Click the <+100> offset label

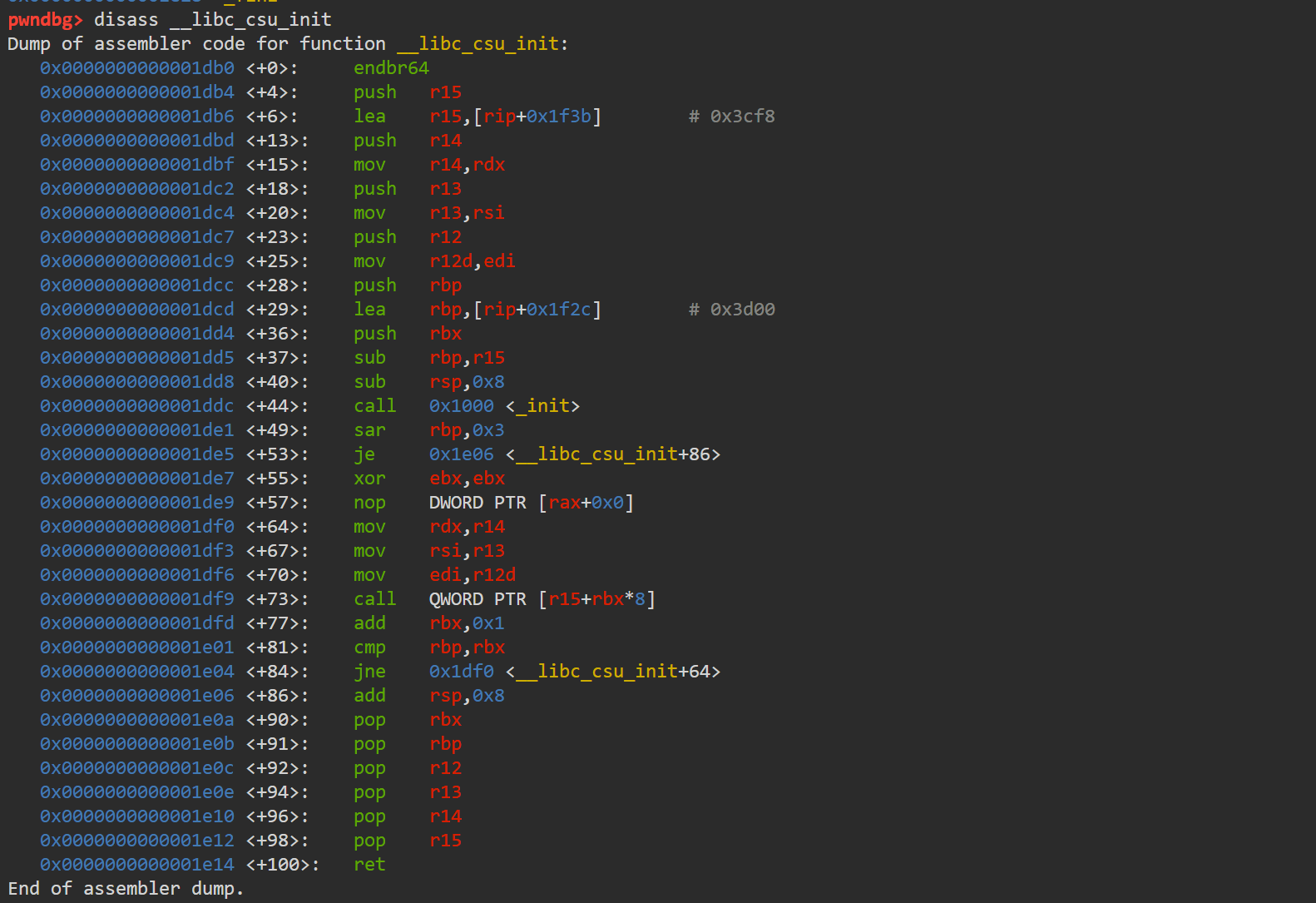pyautogui.click(x=283, y=864)
